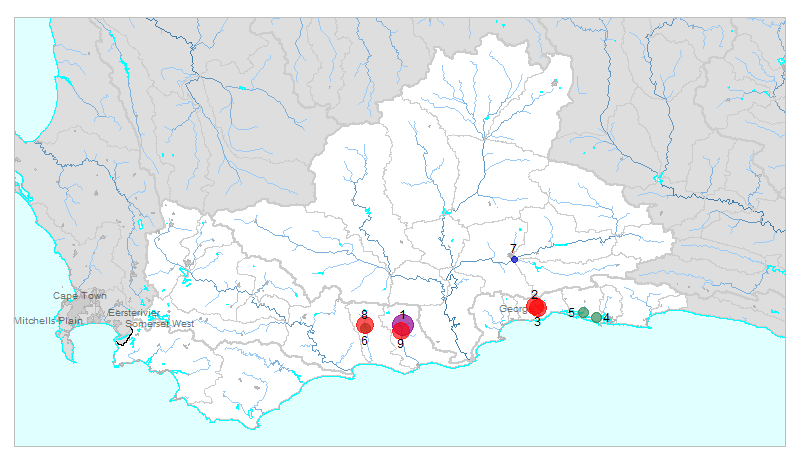Click the George town label
The image size is (800, 461).
[513, 309]
